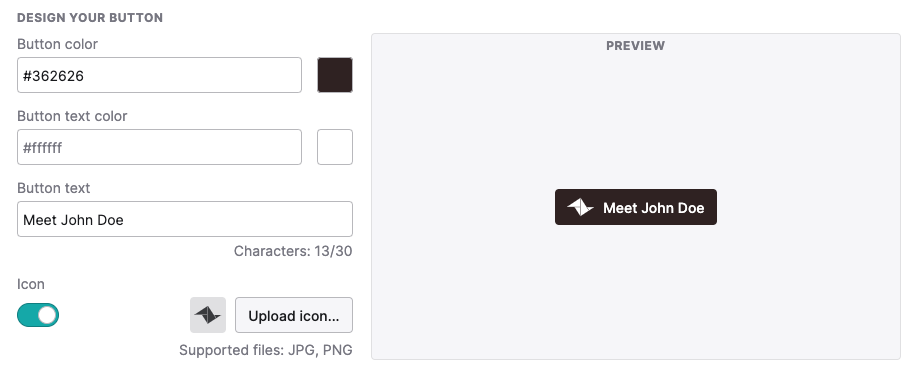Screen dimensions: 913x370
Task: Click the DESIGN YOUR BUTTON heading
Action: pyautogui.click(x=90, y=17)
